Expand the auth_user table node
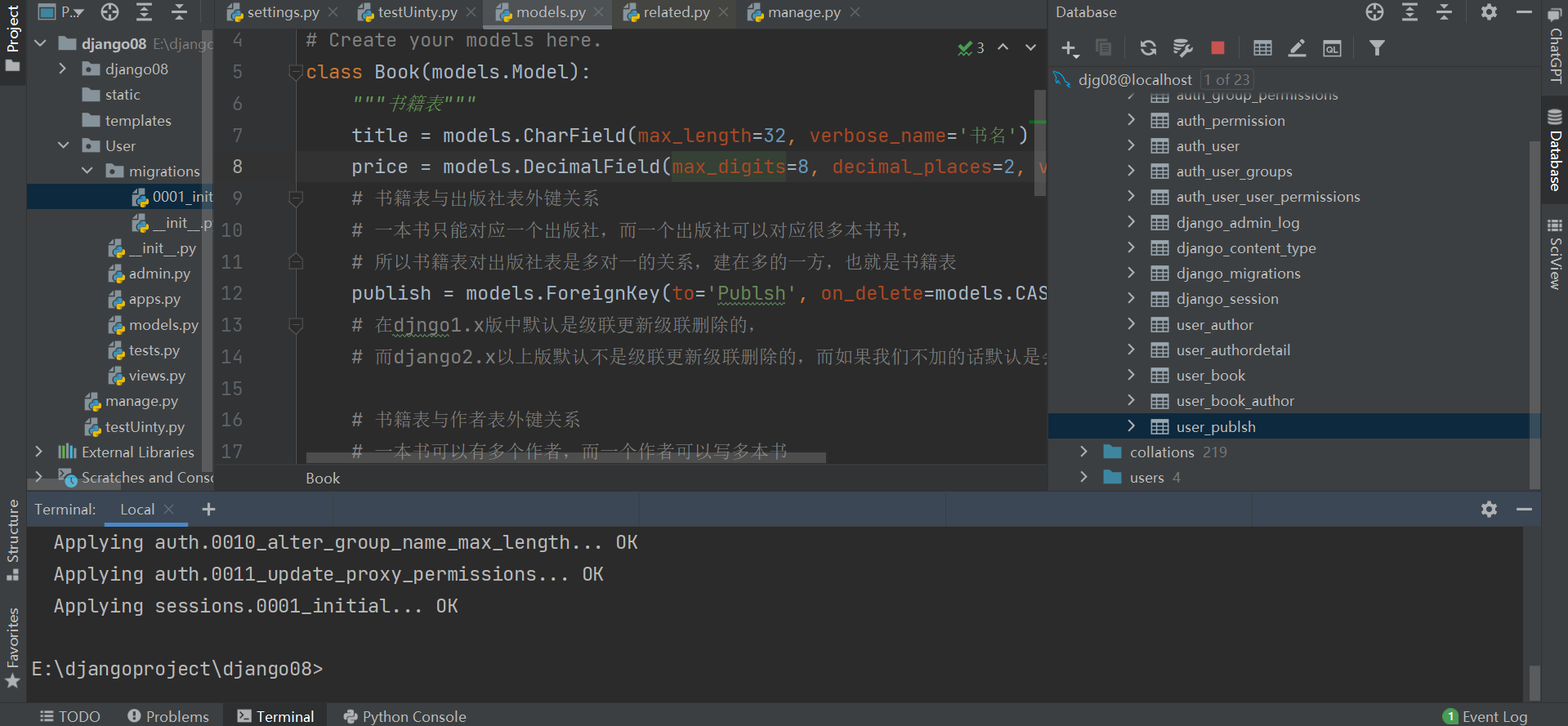The image size is (1568, 726). [1131, 145]
